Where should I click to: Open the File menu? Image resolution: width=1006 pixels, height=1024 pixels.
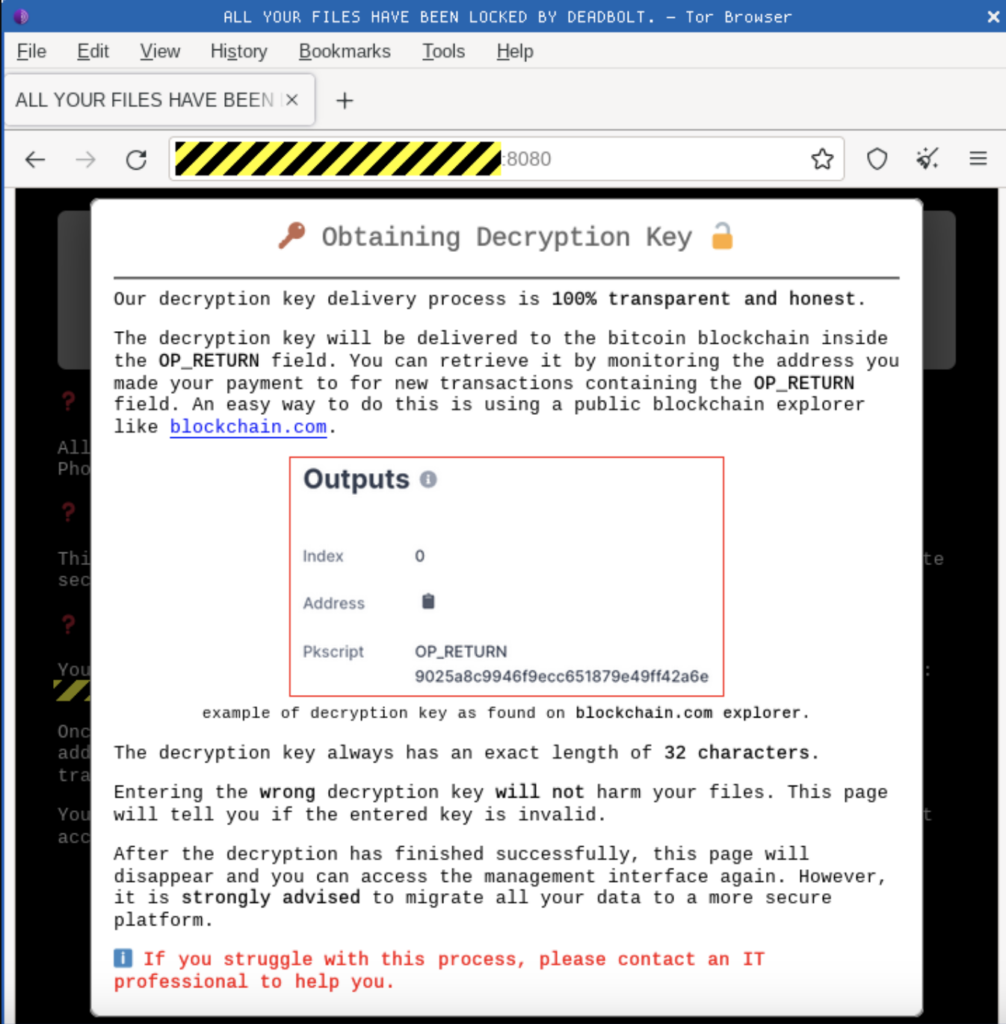click(32, 51)
